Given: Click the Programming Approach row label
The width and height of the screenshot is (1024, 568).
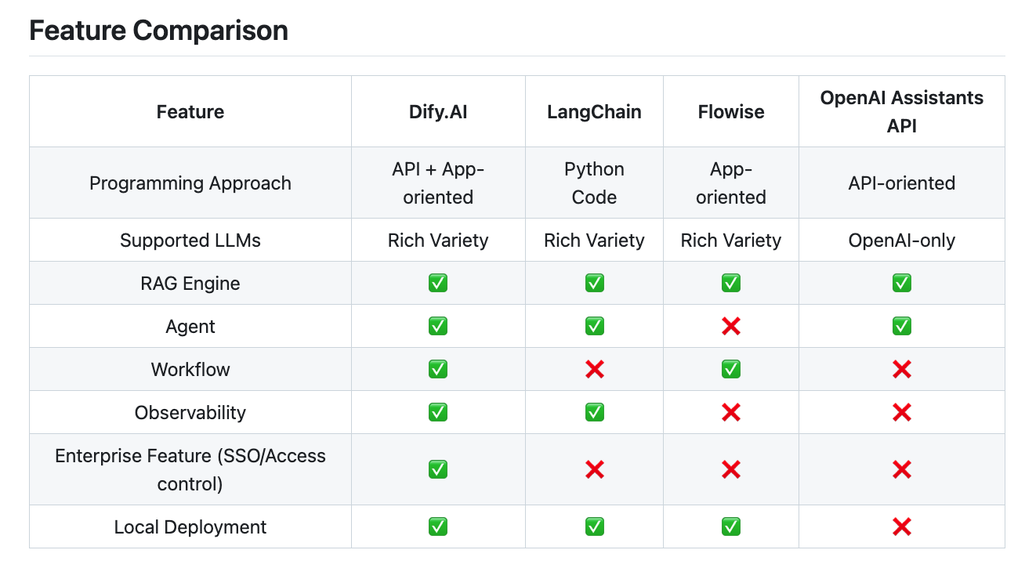Looking at the screenshot, I should tap(190, 183).
